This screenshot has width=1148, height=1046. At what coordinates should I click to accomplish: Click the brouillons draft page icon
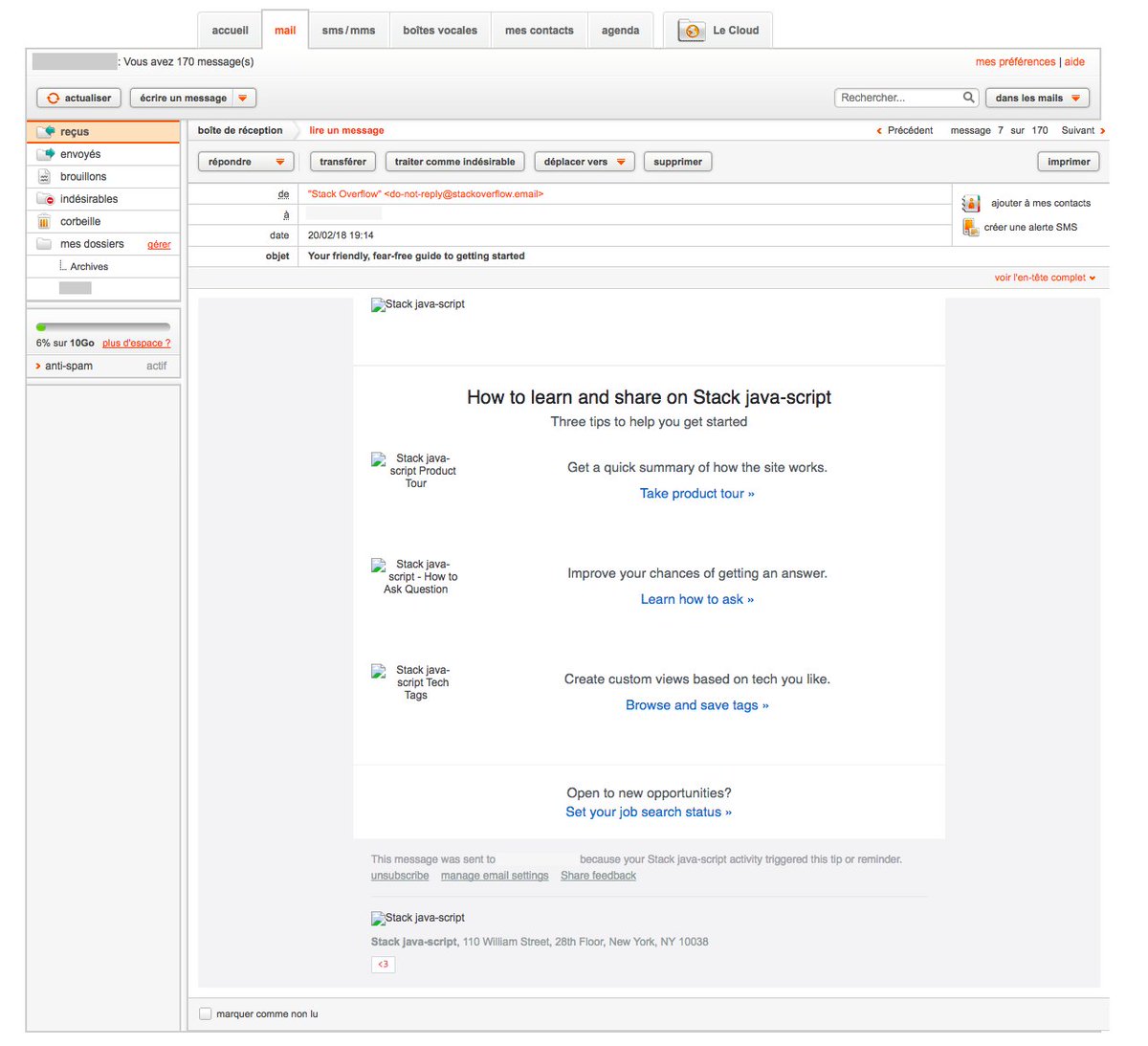[44, 176]
